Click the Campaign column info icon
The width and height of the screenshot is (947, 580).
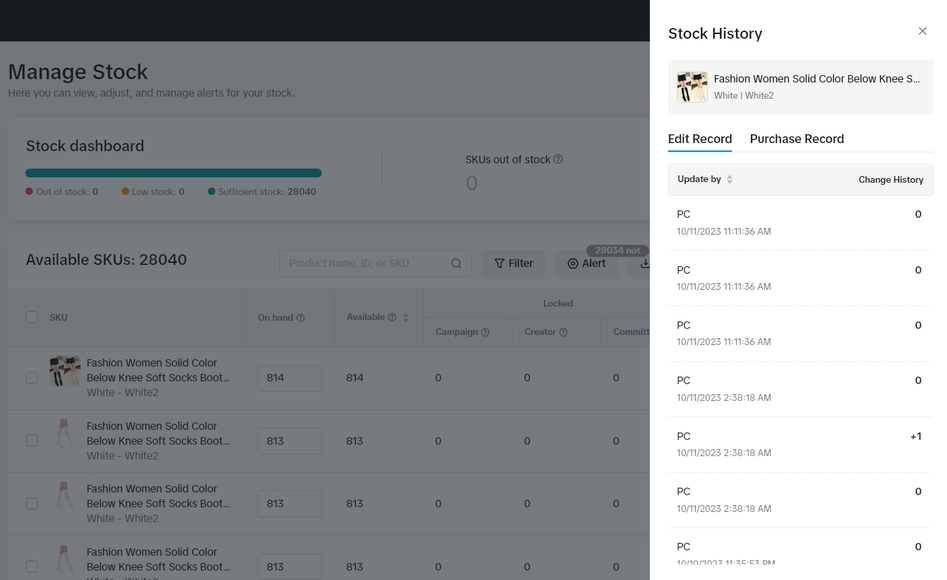pos(485,332)
